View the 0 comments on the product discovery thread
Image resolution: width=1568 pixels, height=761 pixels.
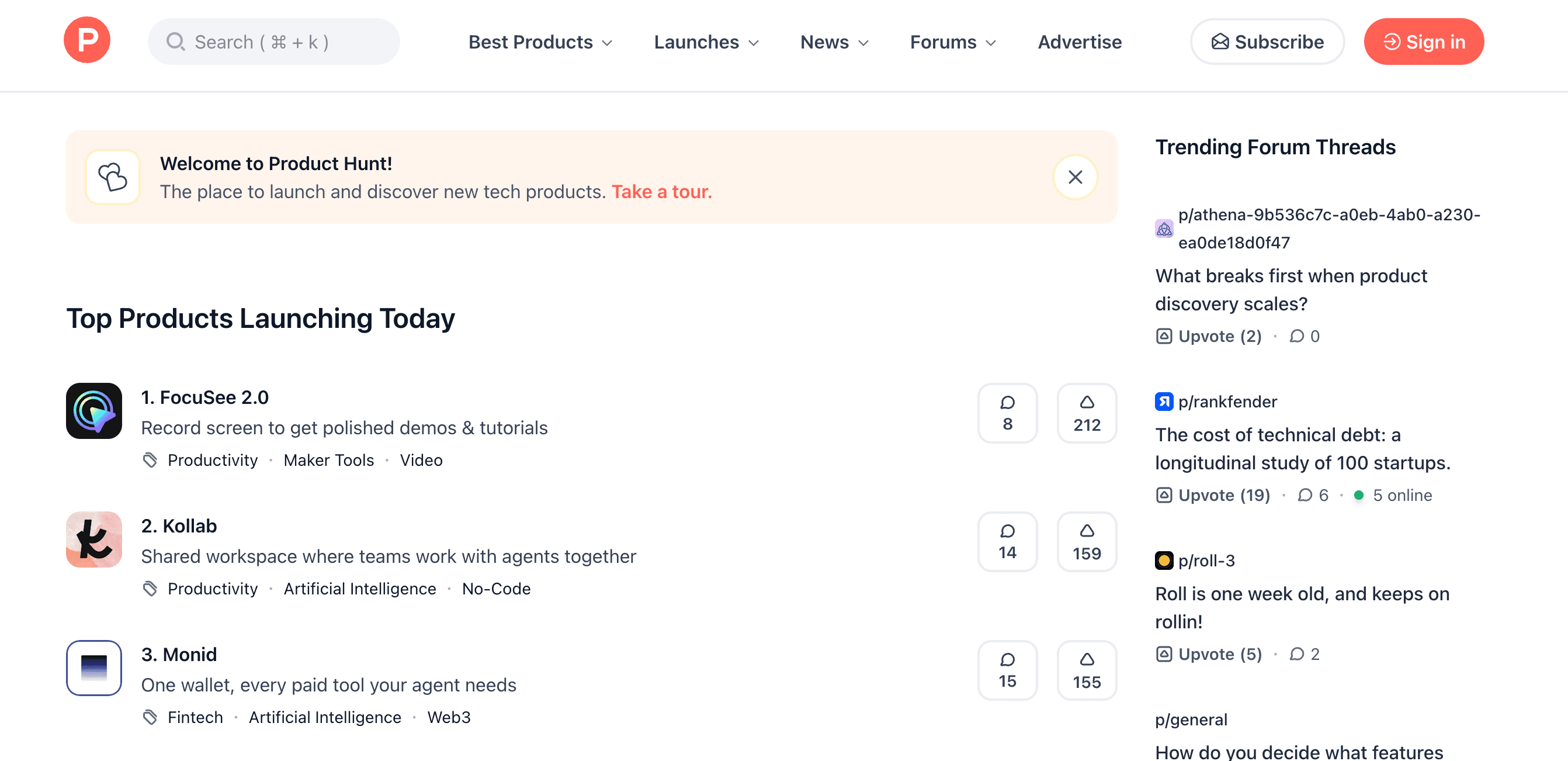coord(1305,336)
